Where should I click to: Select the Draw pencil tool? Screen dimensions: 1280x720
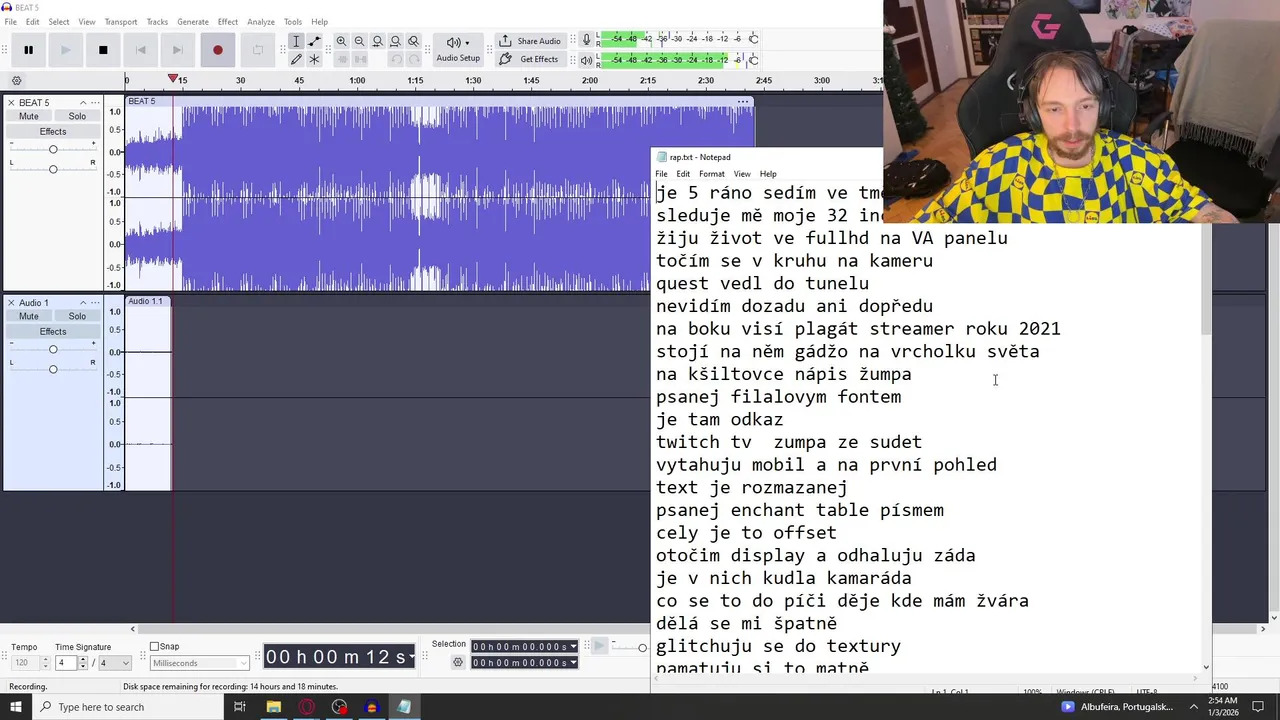(x=296, y=59)
